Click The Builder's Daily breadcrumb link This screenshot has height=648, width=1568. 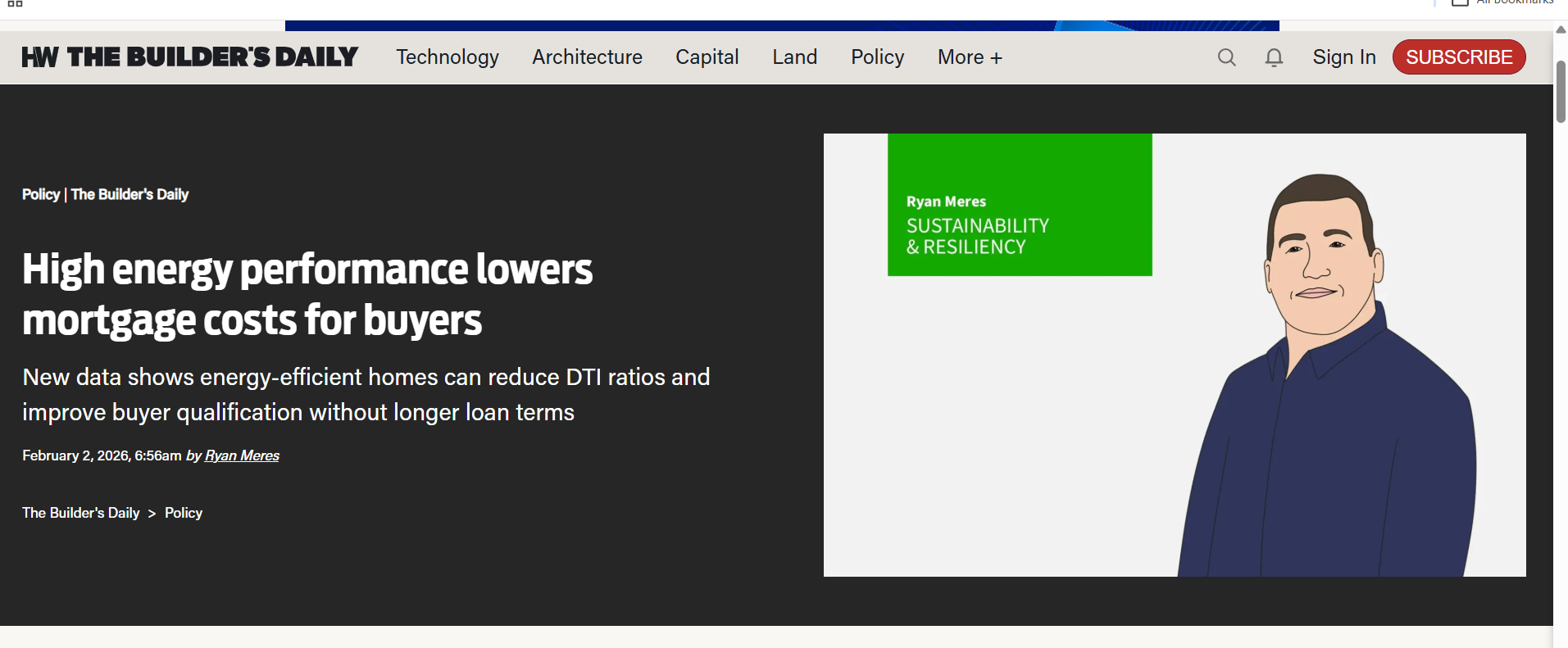81,513
